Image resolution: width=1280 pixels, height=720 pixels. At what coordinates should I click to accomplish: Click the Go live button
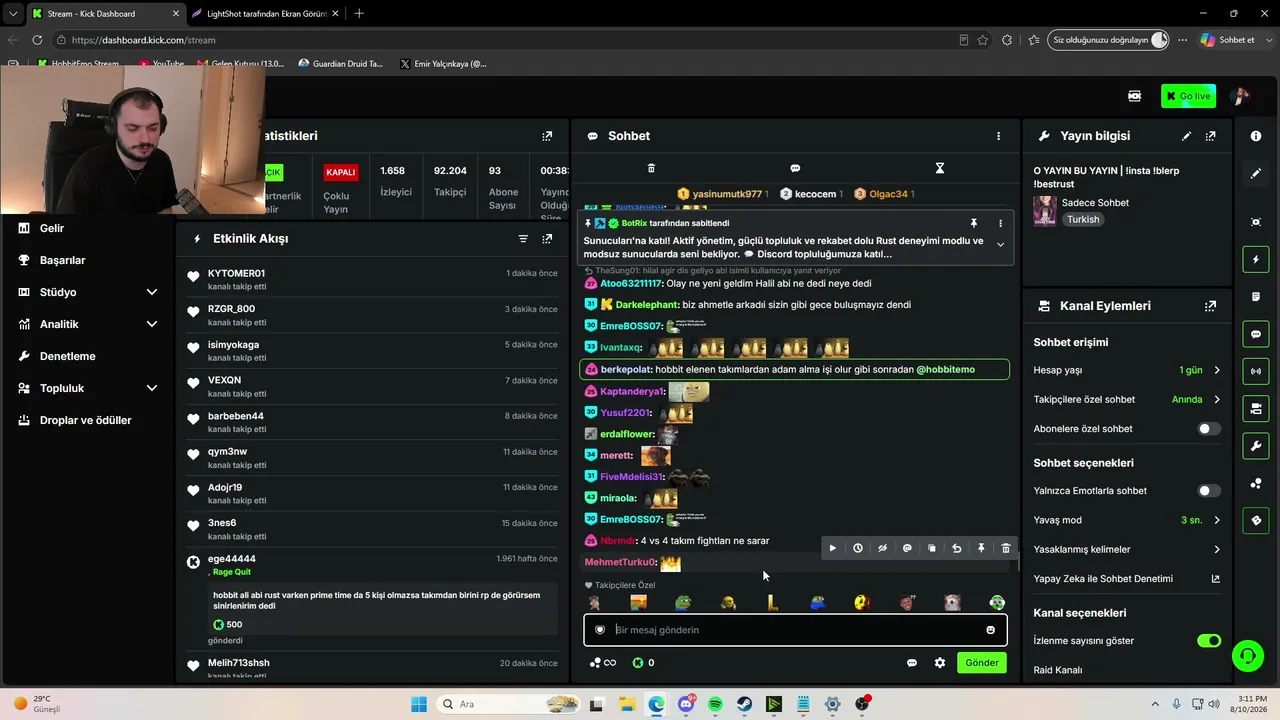pyautogui.click(x=1188, y=96)
